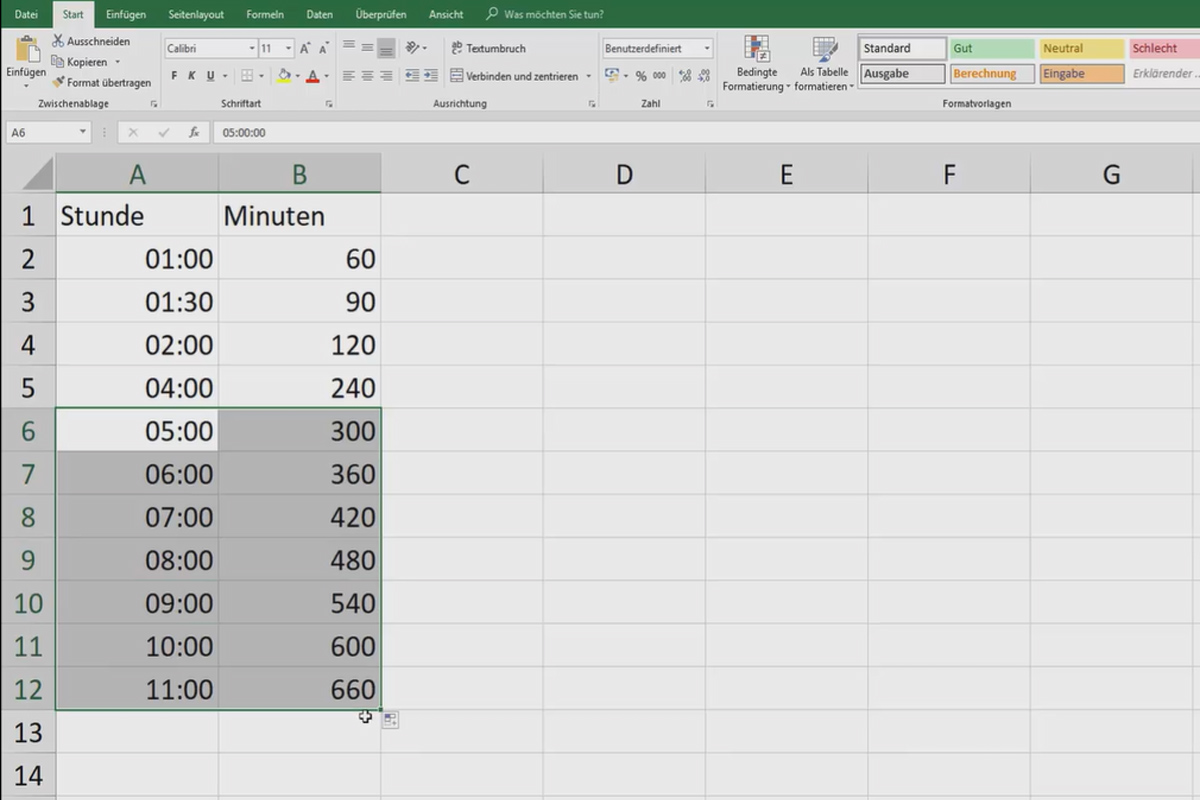1200x800 pixels.
Task: Switch to the Daten tab
Action: (319, 14)
